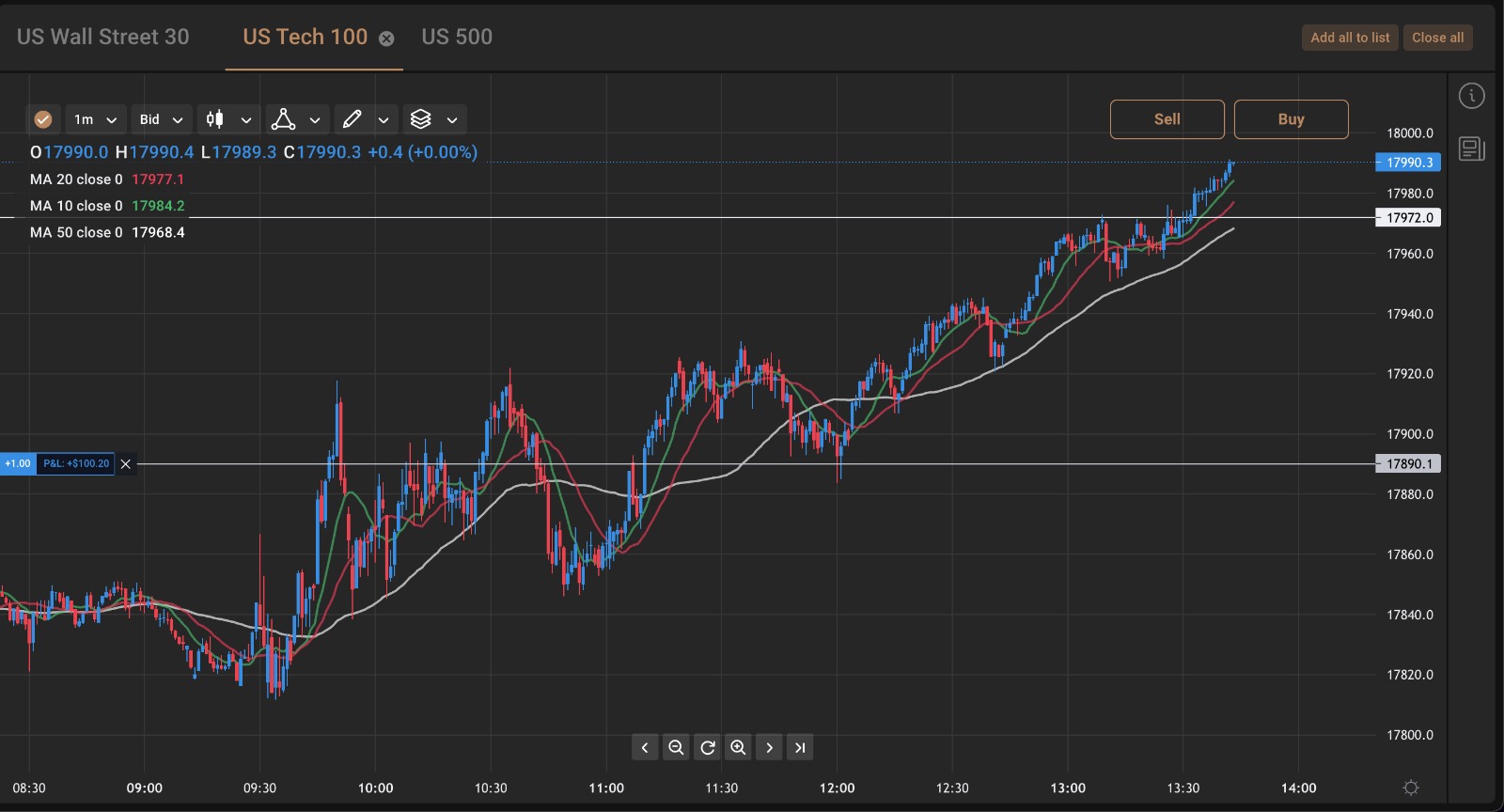
Task: Reset the chart view
Action: pyautogui.click(x=708, y=747)
